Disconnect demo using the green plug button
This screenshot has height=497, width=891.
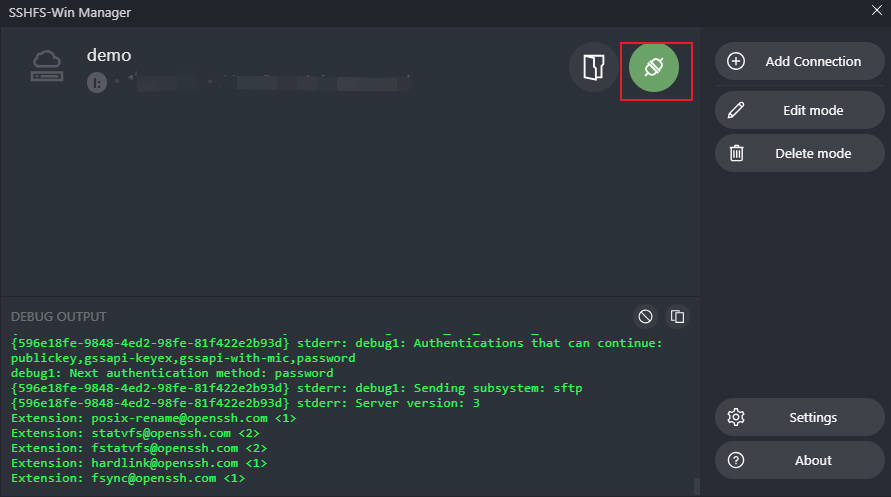click(x=654, y=68)
